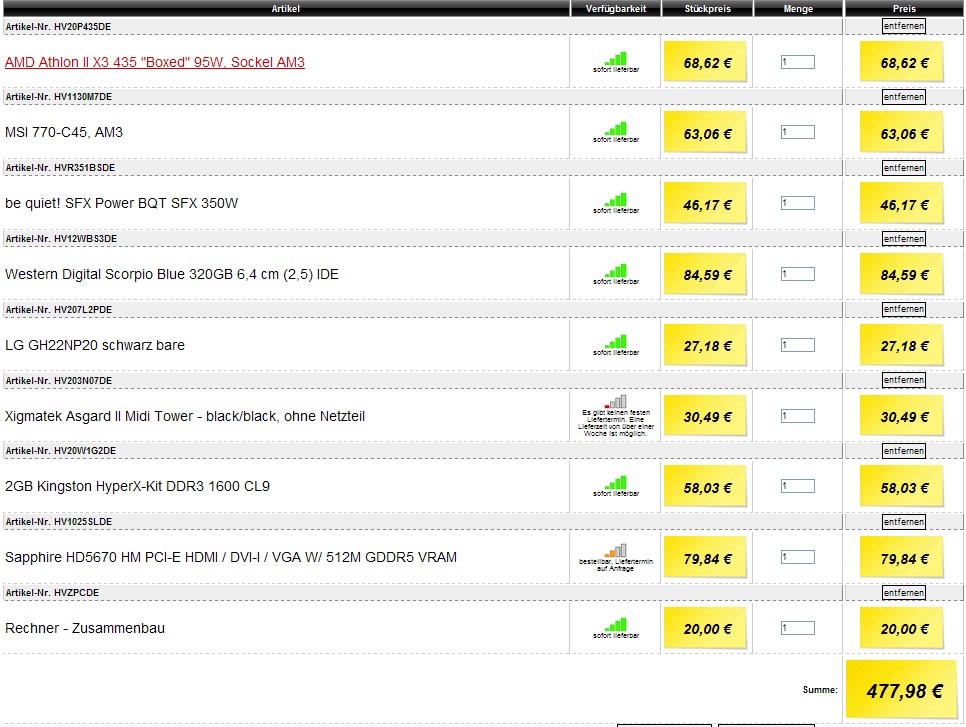966x727 pixels.
Task: Click entfernen for article HV1130M7DE
Action: coord(904,97)
